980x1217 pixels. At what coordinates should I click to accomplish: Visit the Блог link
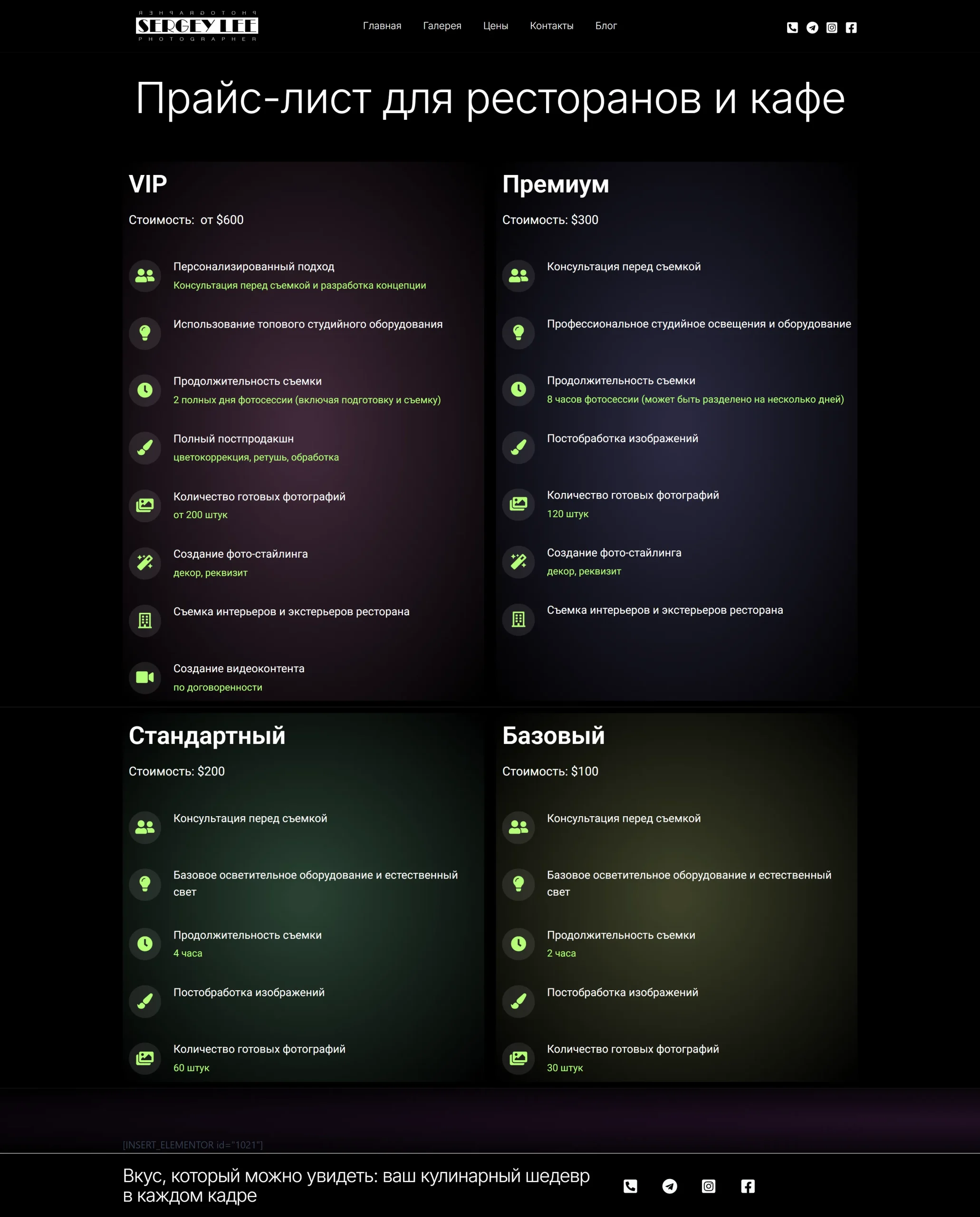click(605, 26)
